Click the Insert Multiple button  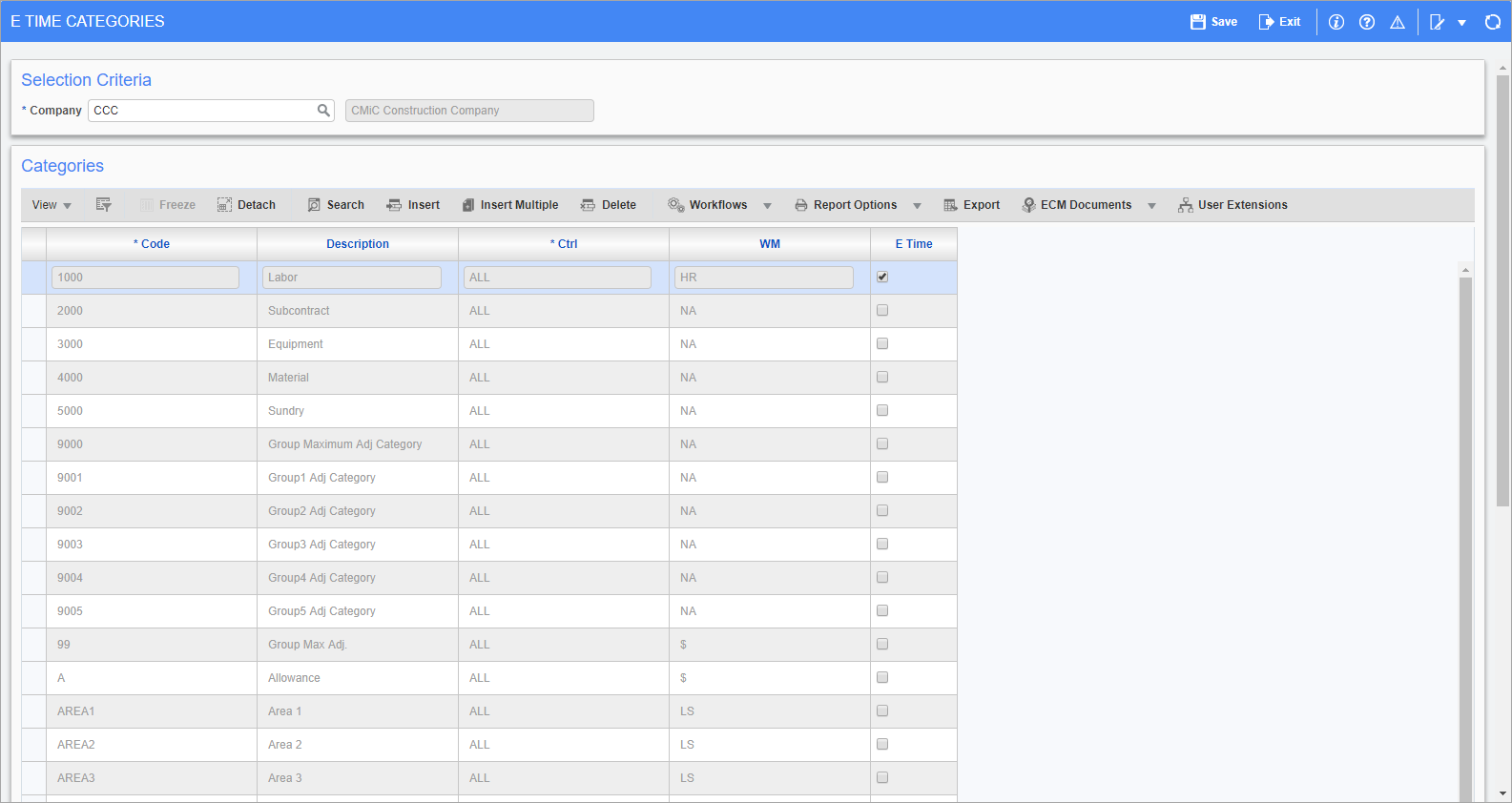pyautogui.click(x=510, y=205)
